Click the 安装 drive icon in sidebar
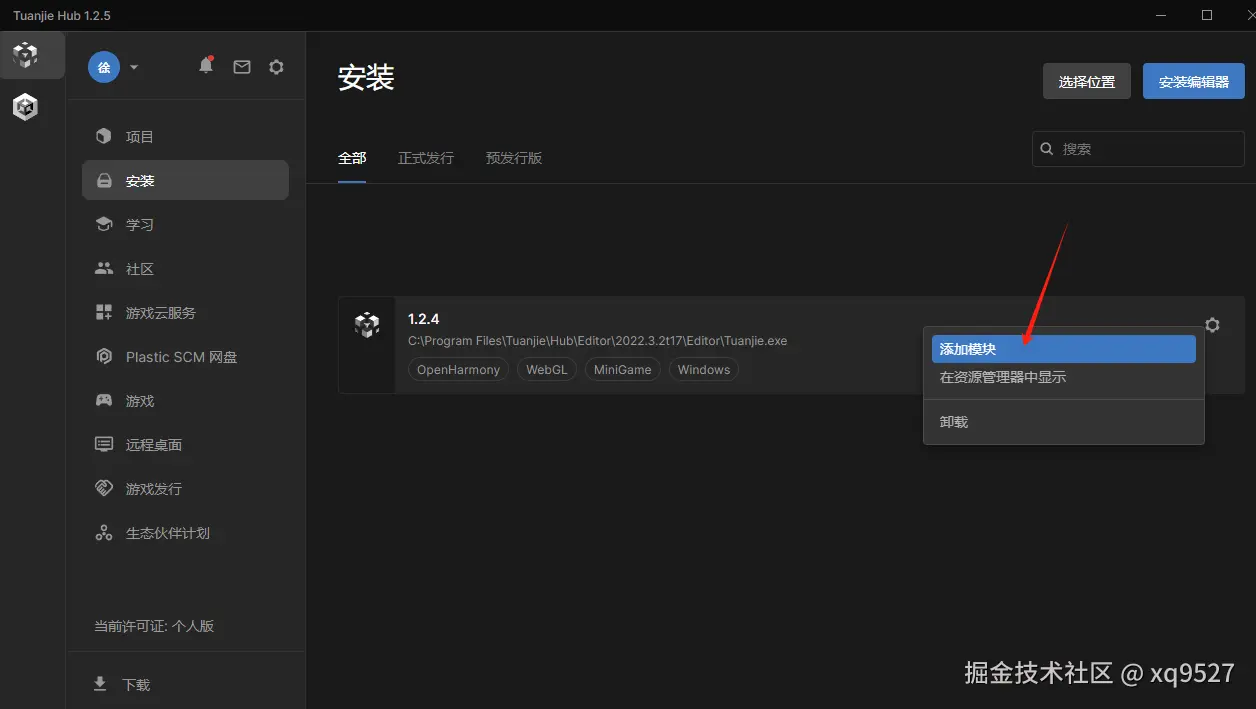Screen dimensions: 1256x709 104,181
